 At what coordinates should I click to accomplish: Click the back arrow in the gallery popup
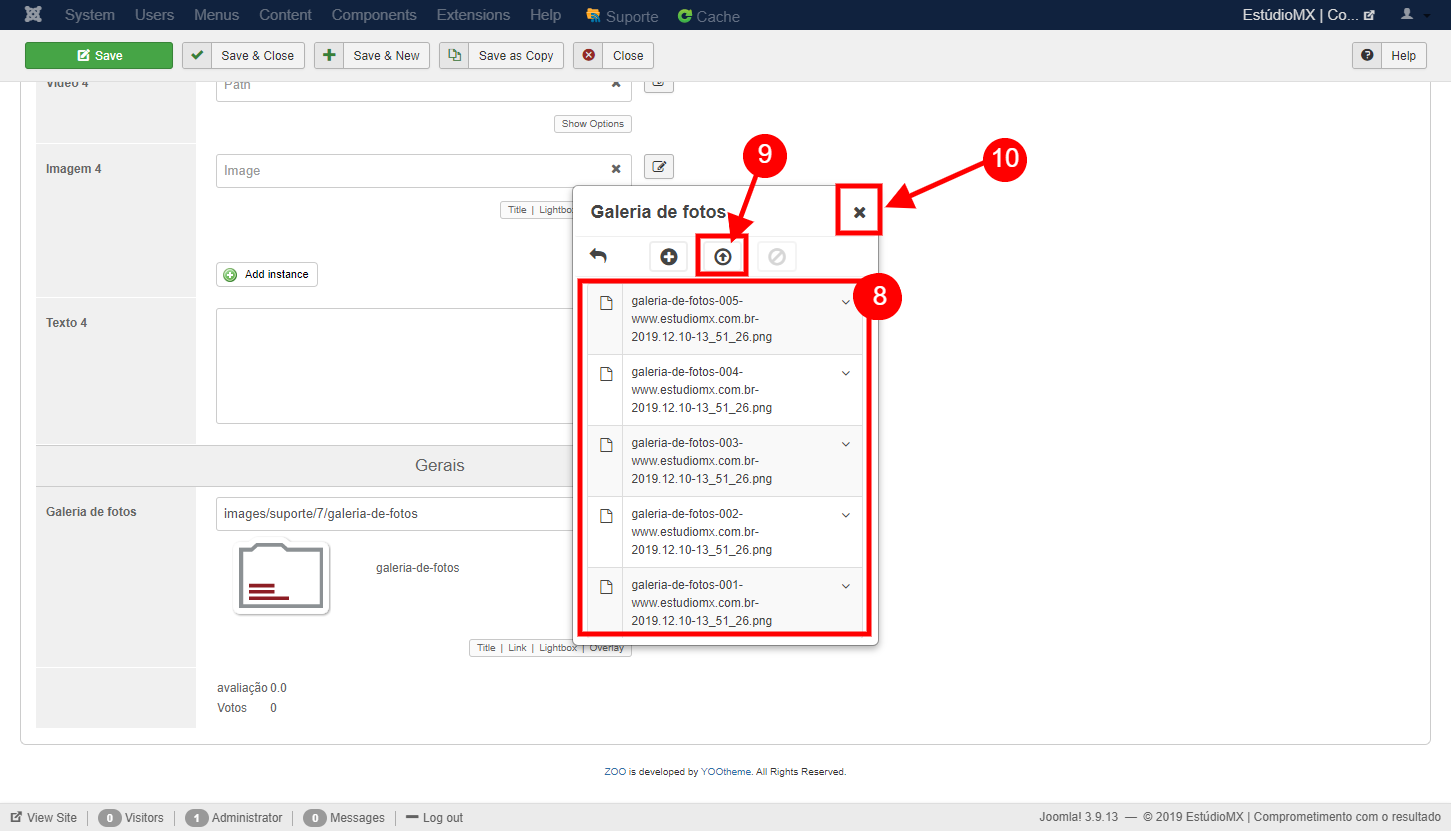coord(598,256)
